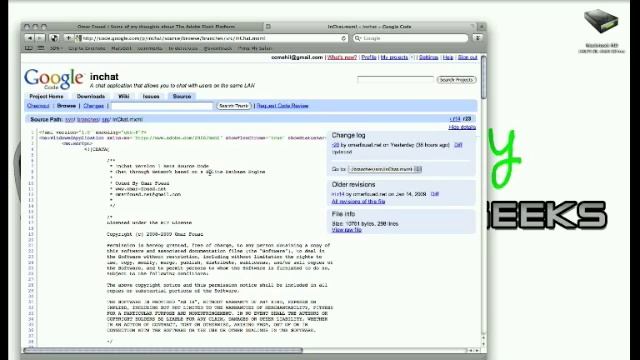This screenshot has width=640, height=360.
Task: Open the Go to file path dropdown
Action: (x=385, y=169)
